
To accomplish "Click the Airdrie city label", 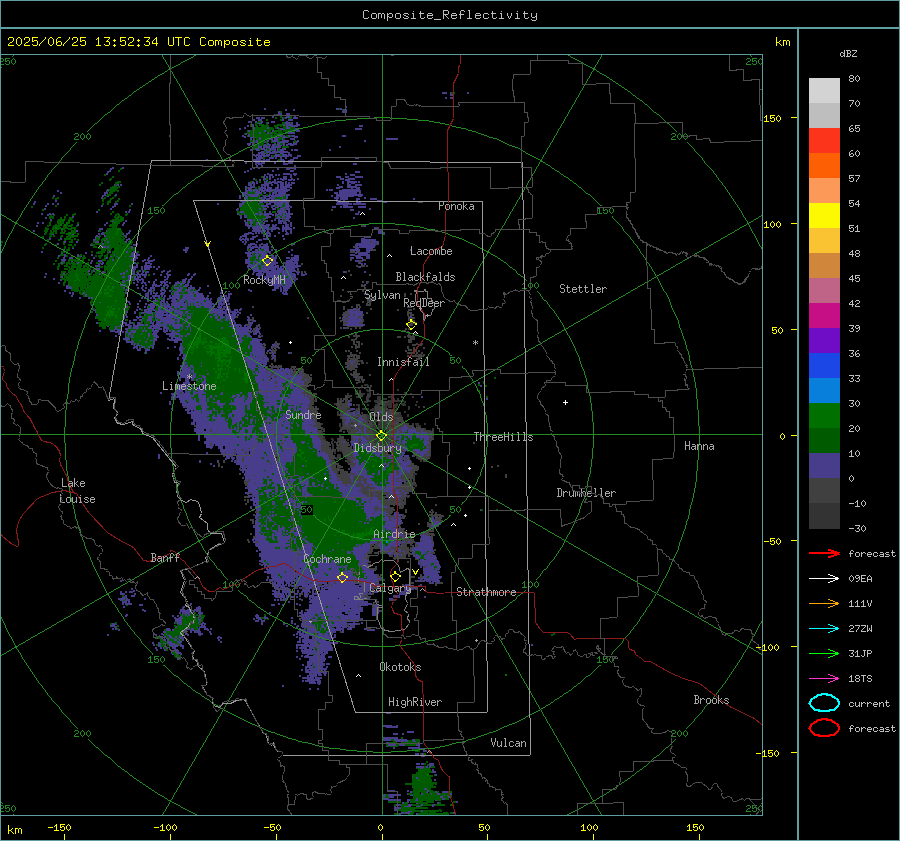I will [x=394, y=534].
